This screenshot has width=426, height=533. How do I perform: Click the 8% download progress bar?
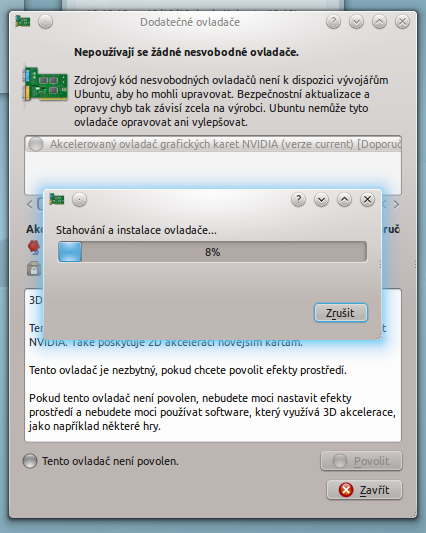(212, 252)
